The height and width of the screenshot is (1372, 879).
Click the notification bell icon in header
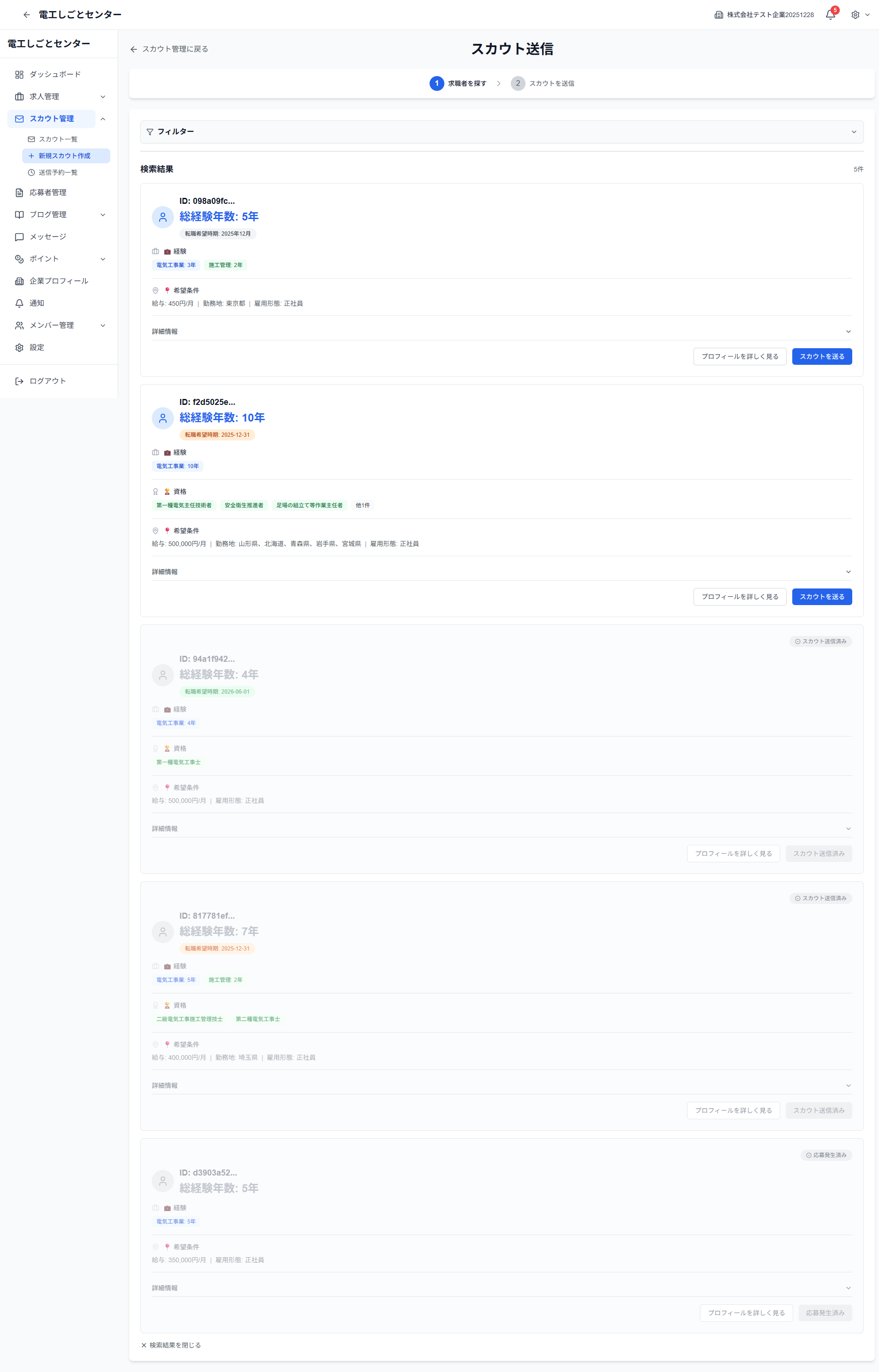(830, 15)
